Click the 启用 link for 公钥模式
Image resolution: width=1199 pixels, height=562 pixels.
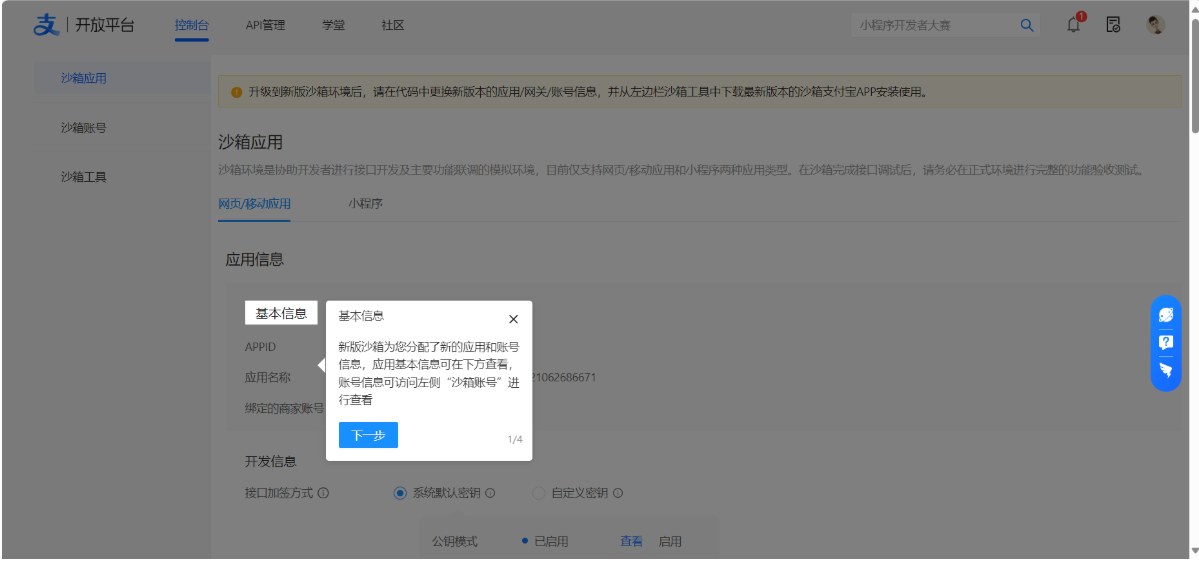click(x=670, y=541)
